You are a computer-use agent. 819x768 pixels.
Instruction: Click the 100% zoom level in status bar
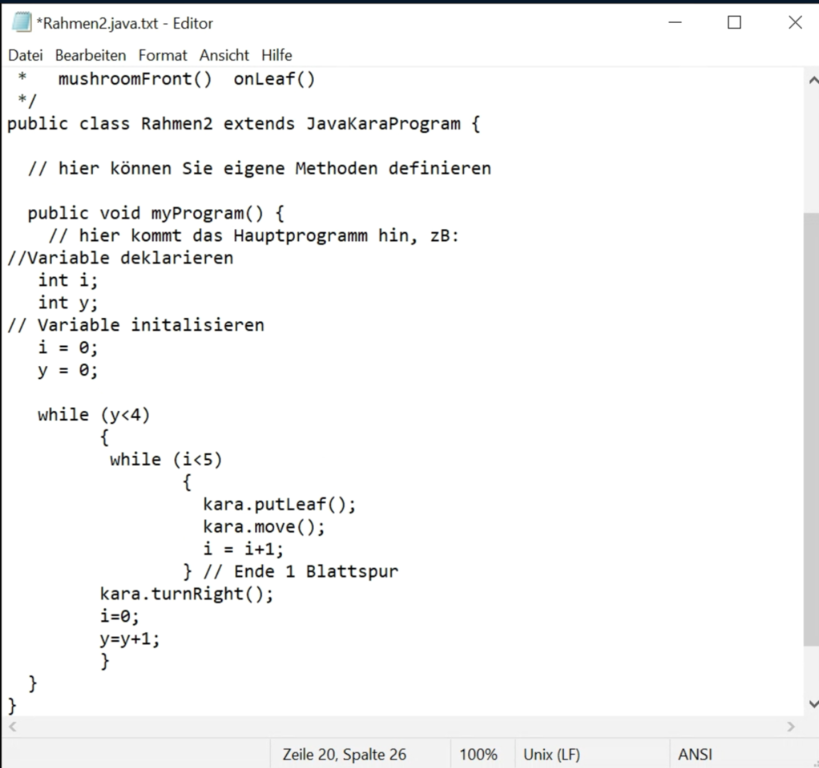pyautogui.click(x=478, y=754)
